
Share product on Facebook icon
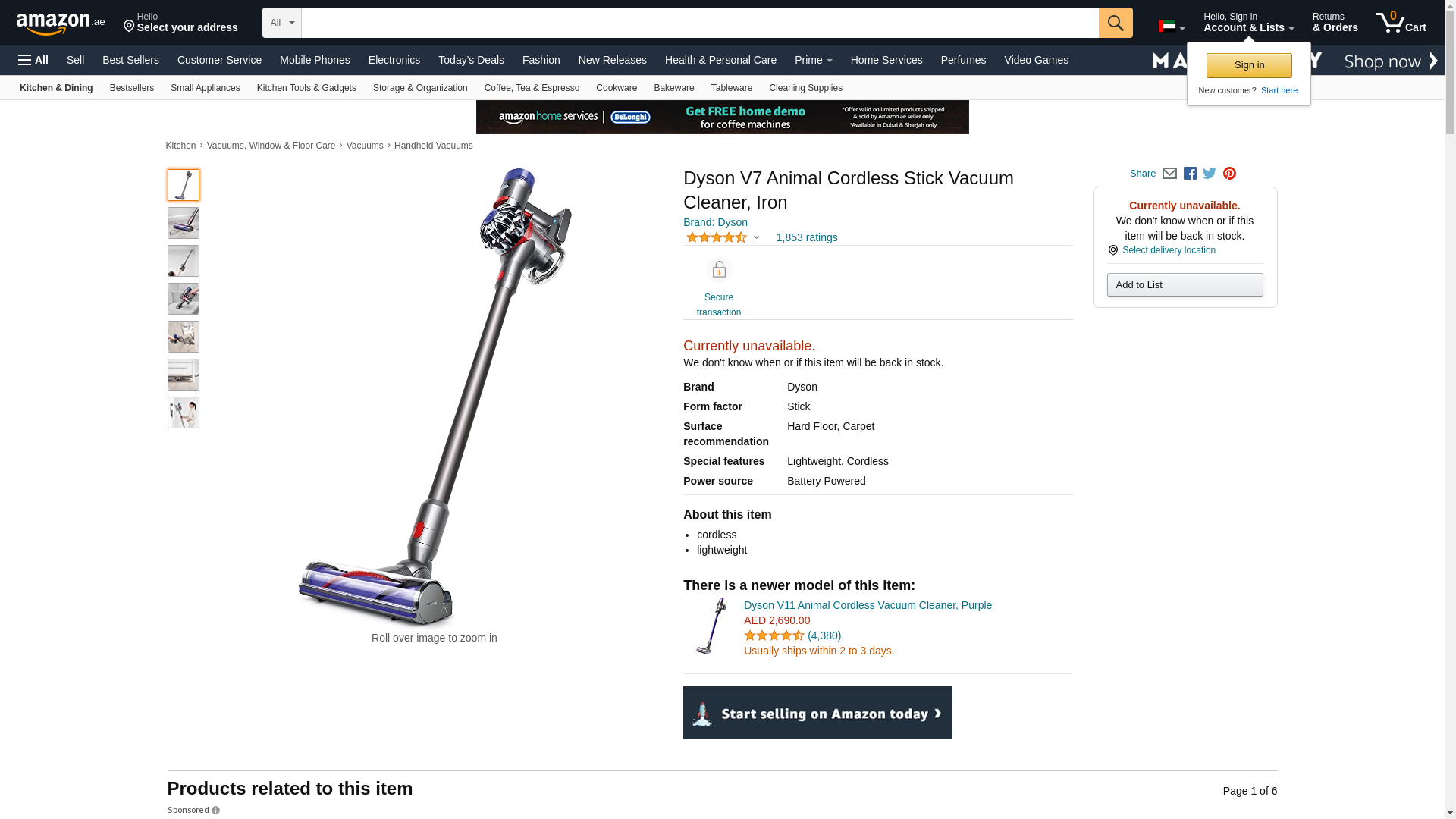1190,174
